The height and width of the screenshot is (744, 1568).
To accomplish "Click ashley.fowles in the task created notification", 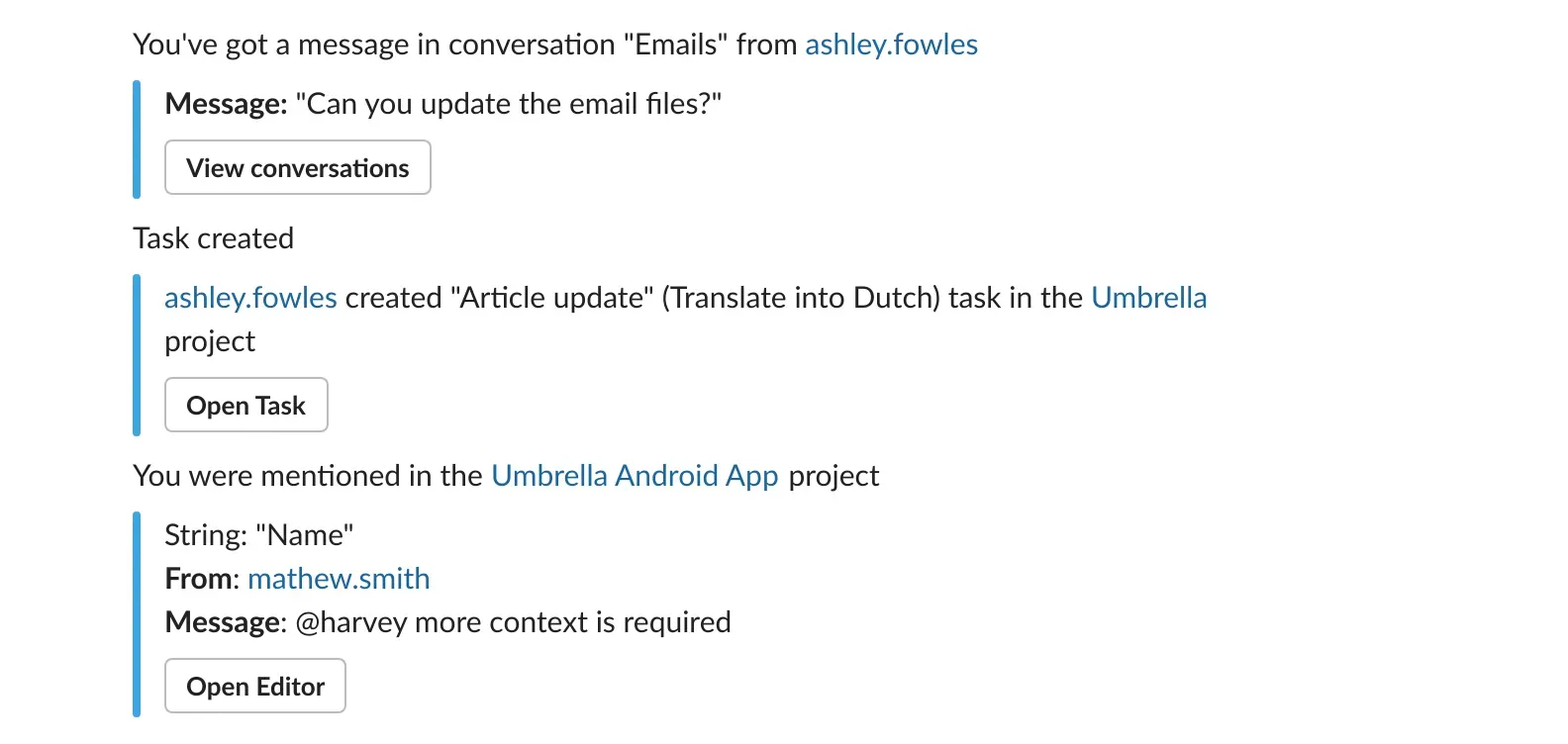I will click(x=248, y=298).
